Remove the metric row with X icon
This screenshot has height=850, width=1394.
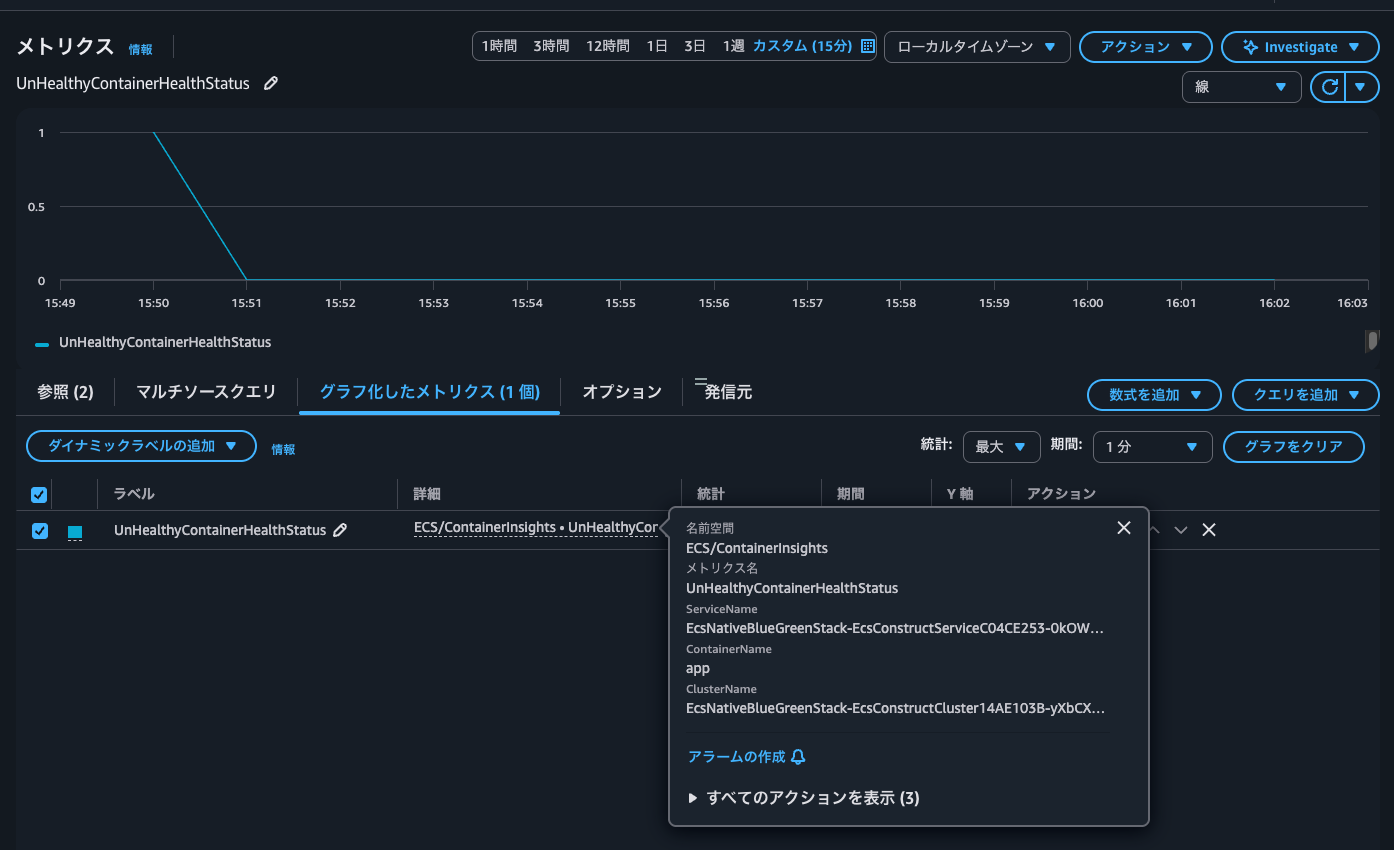(1208, 530)
